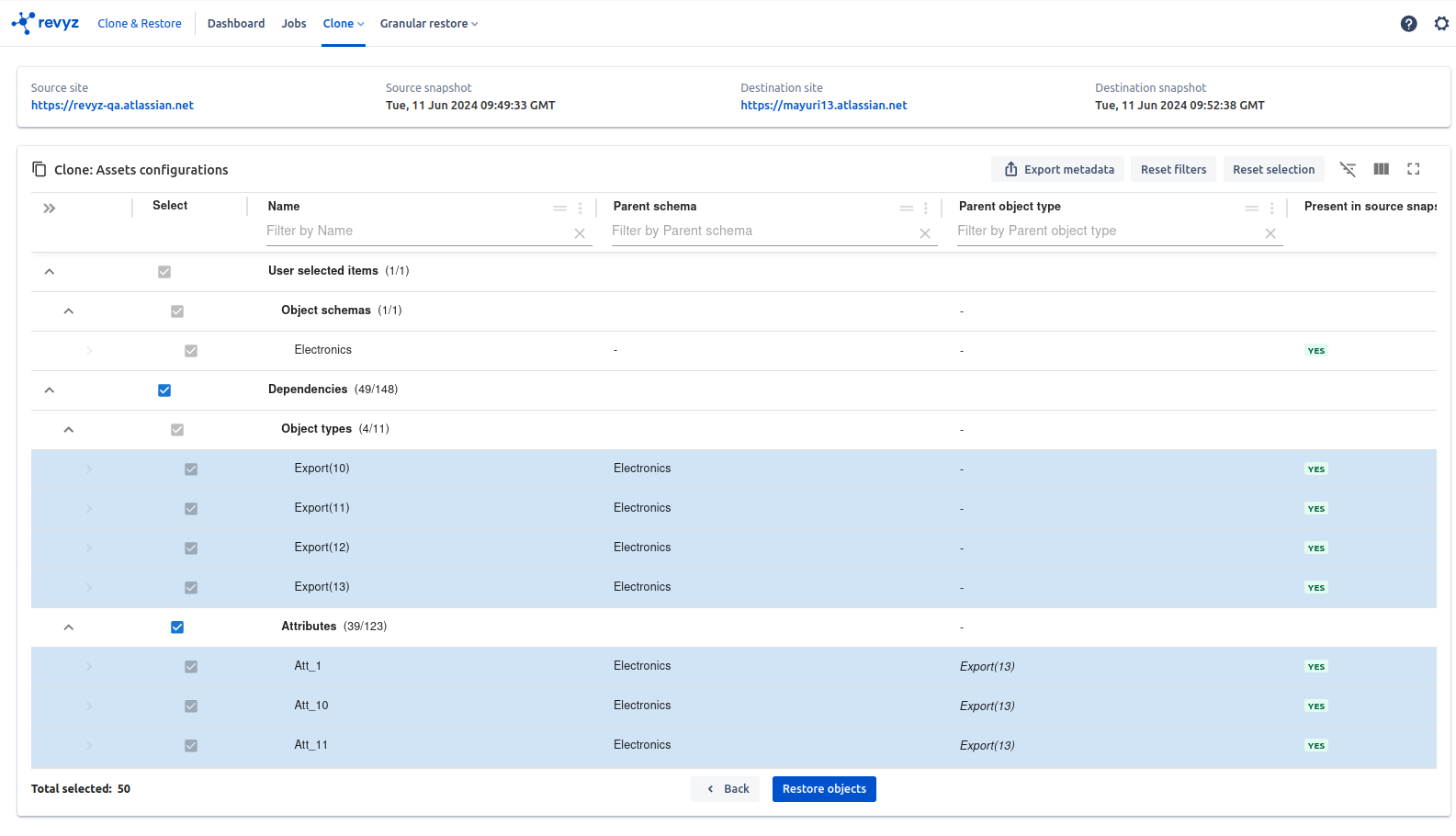
Task: Collapse the Object types group
Action: pos(69,430)
